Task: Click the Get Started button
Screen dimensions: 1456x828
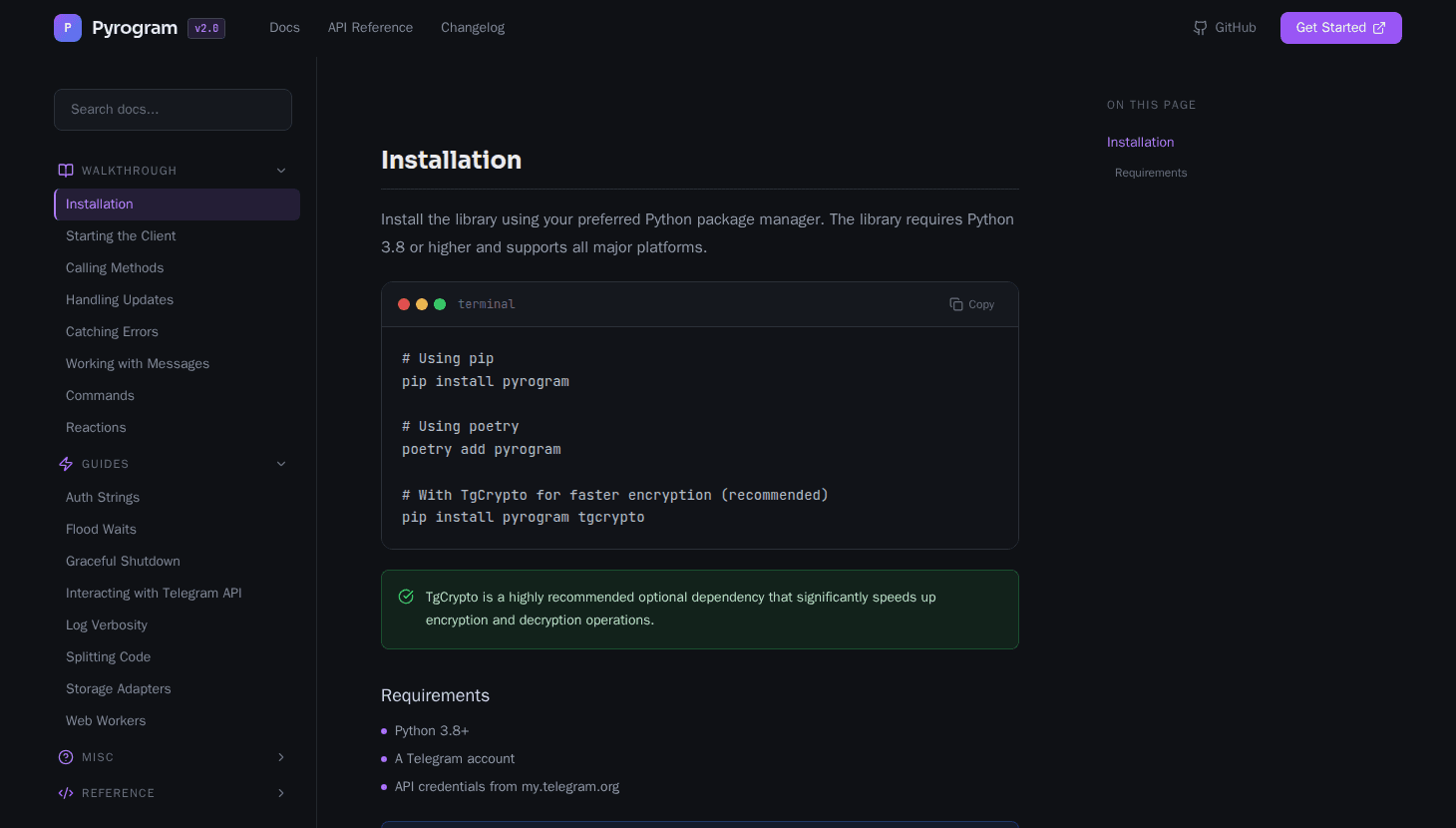Action: coord(1340,27)
